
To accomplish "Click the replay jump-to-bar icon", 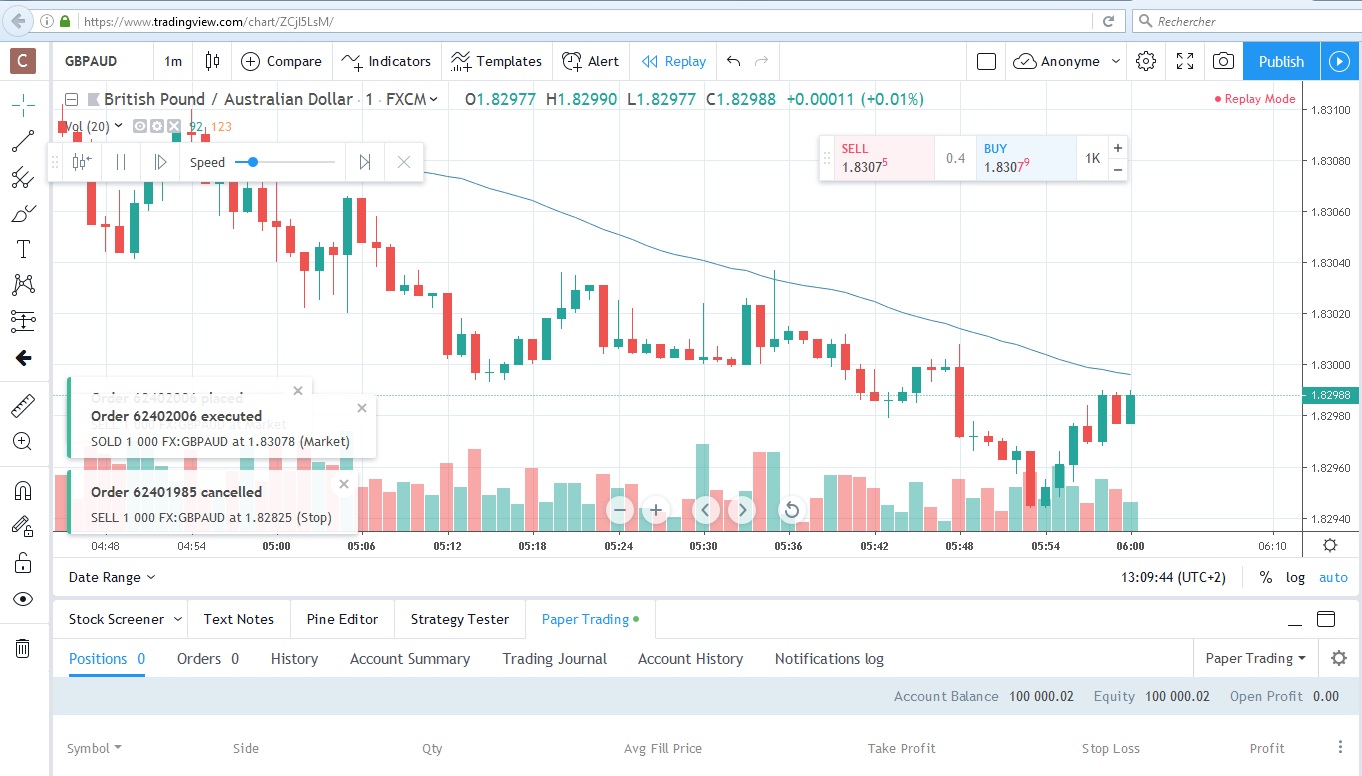I will tap(82, 162).
